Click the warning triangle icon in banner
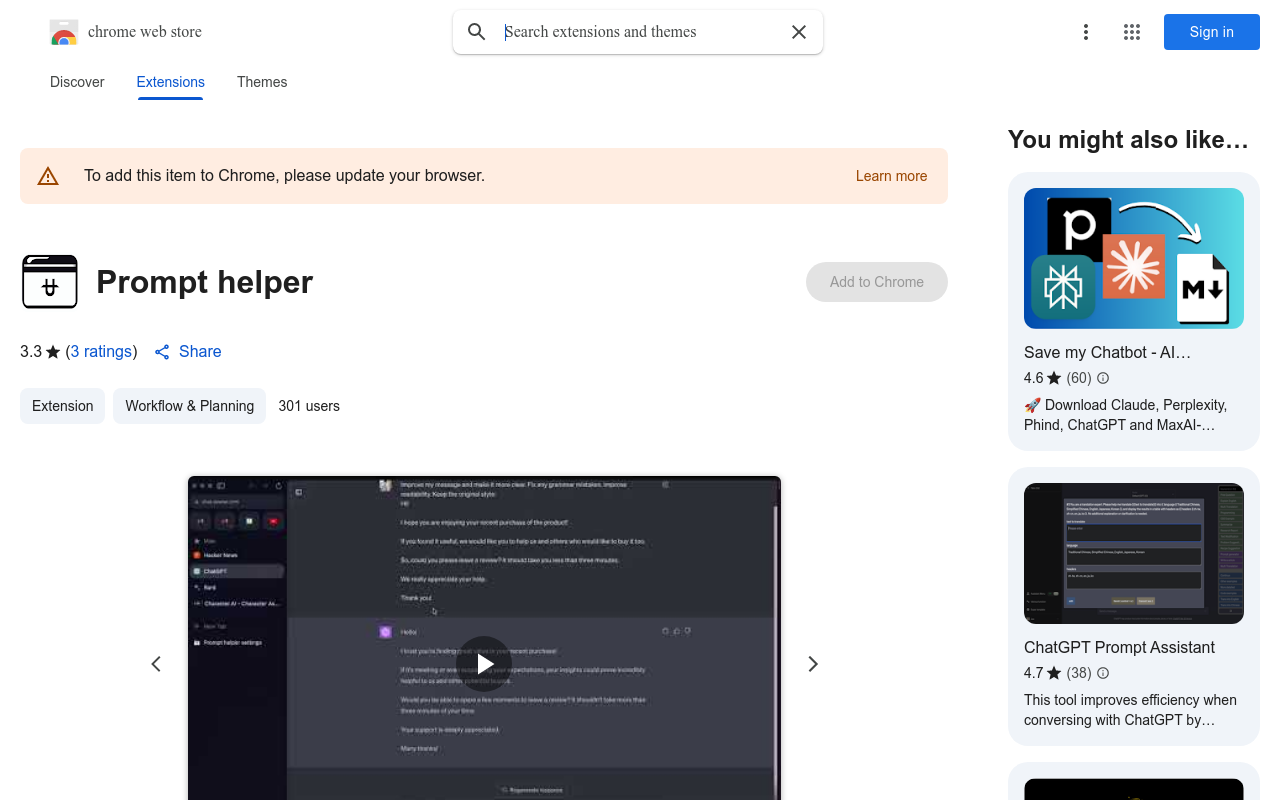The width and height of the screenshot is (1280, 800). click(48, 176)
